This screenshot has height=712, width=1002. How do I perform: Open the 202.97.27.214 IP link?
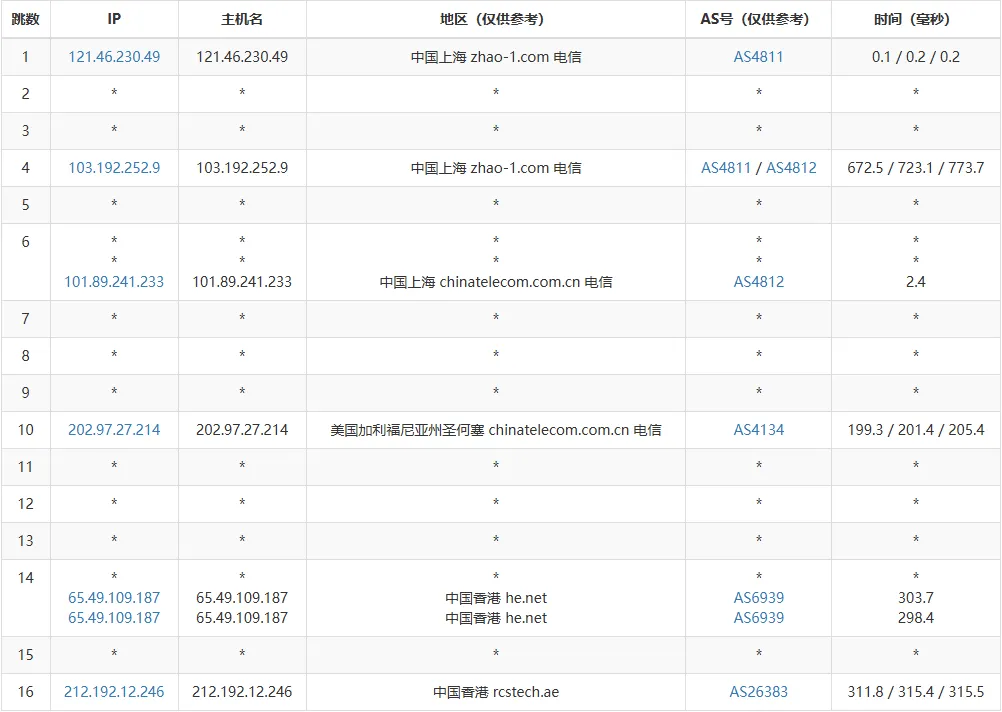pos(113,429)
